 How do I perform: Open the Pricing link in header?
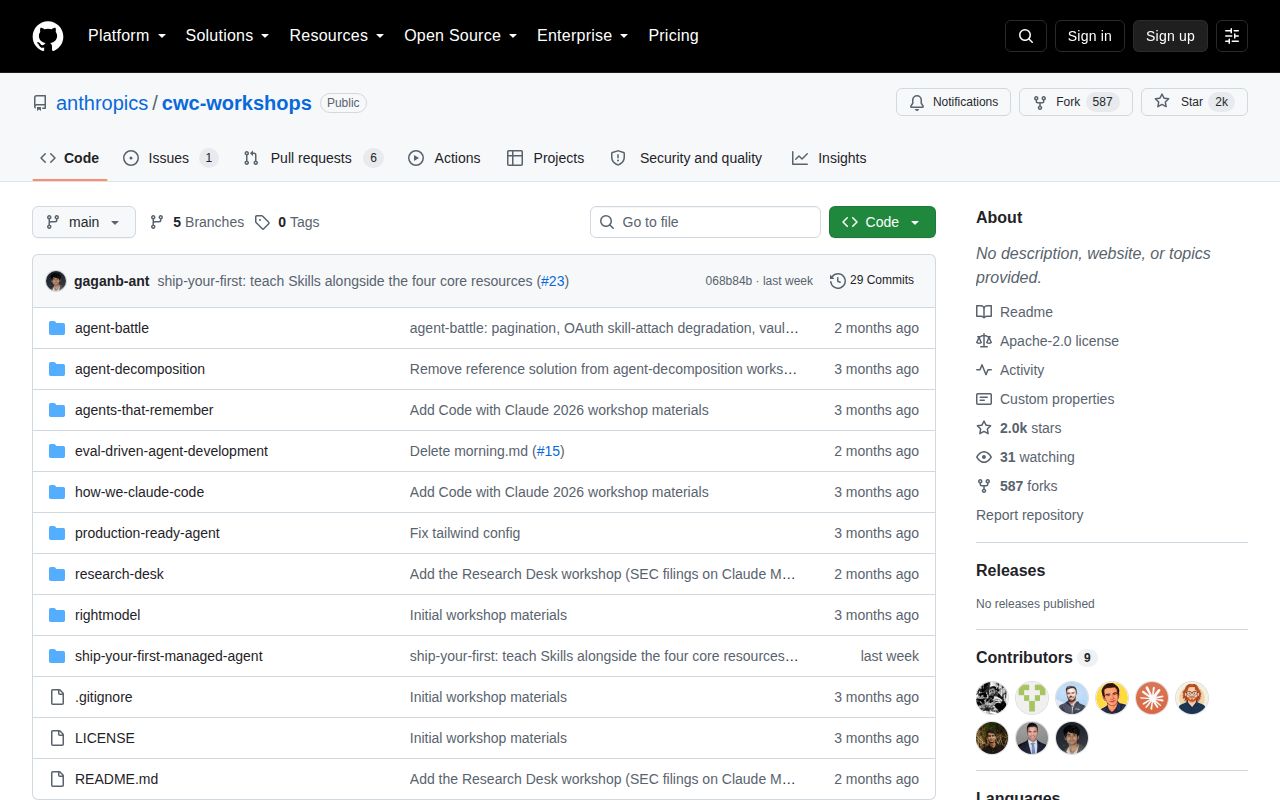tap(673, 36)
